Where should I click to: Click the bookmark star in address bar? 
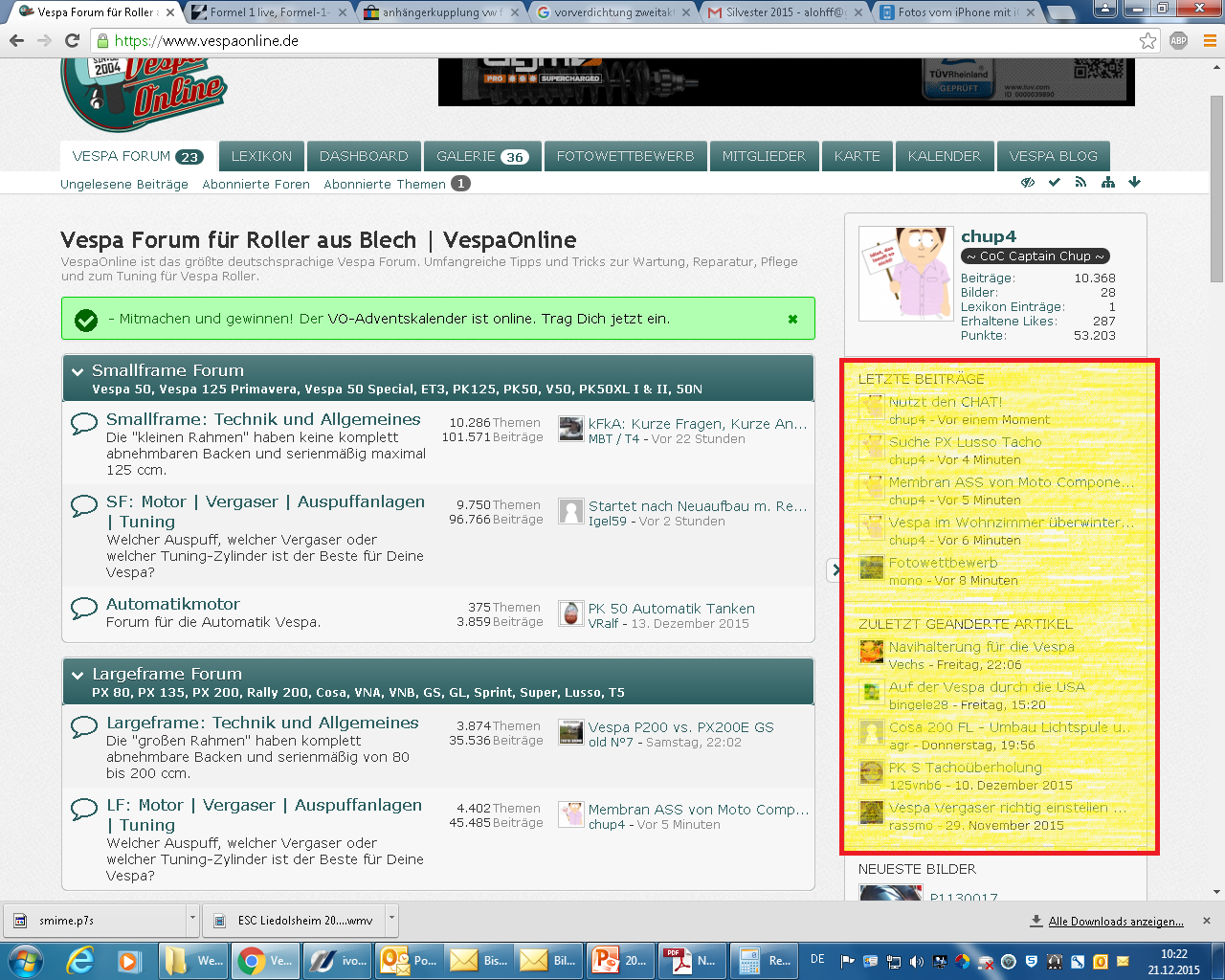tap(1147, 41)
